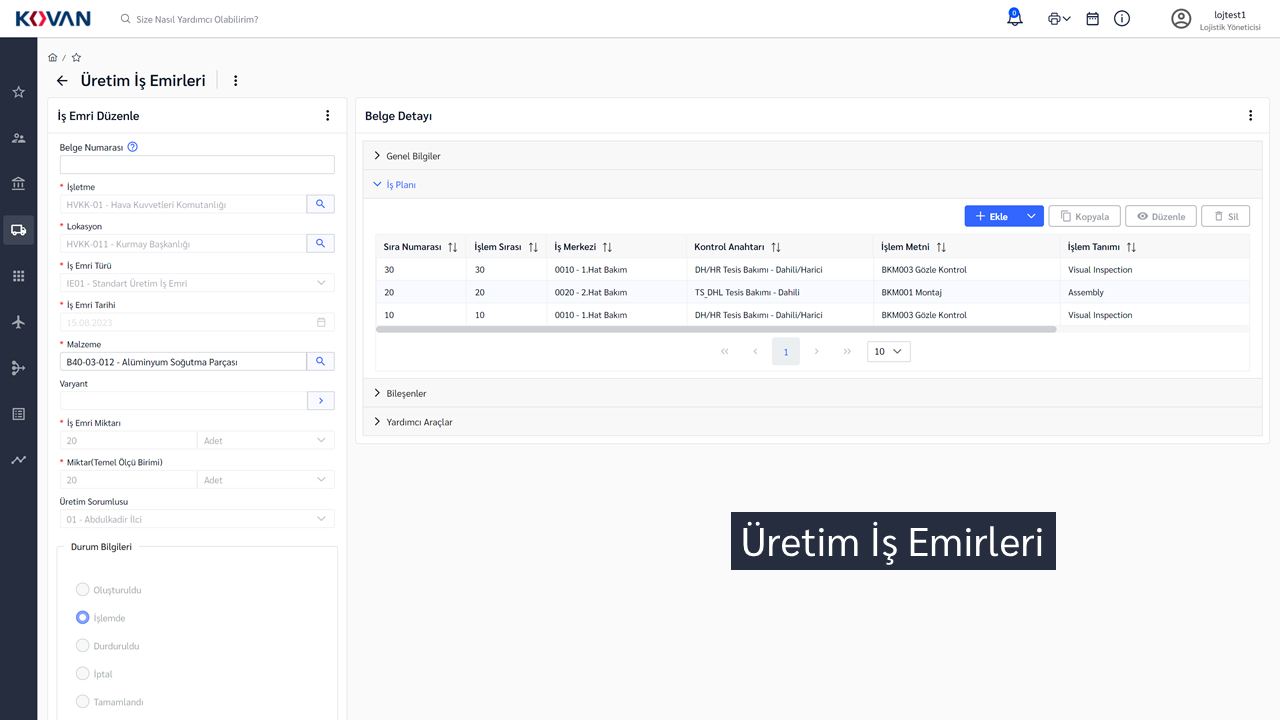Select the Durduruldu status radio button
This screenshot has width=1280, height=720.
[83, 646]
